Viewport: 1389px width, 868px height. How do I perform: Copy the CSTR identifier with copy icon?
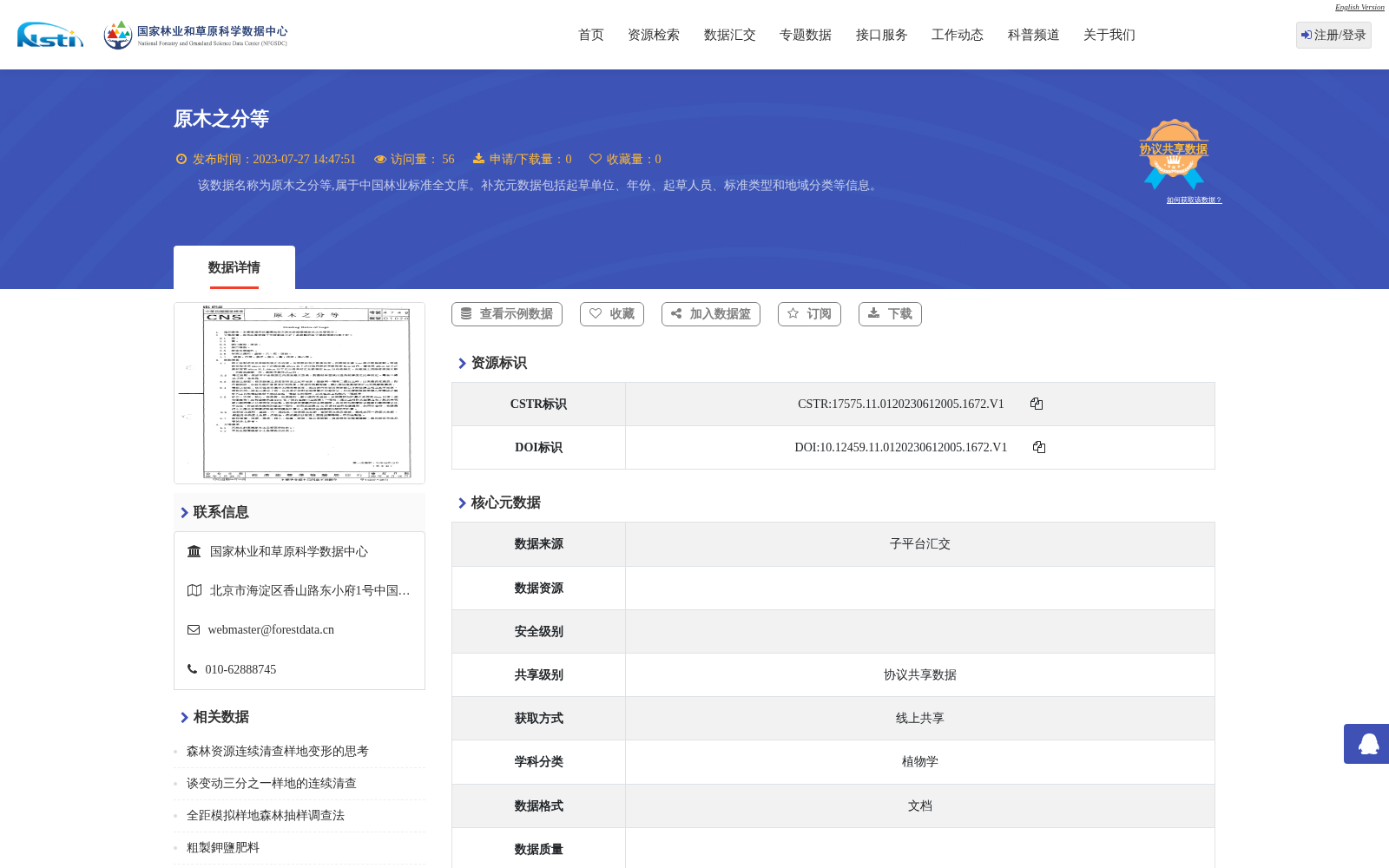click(1037, 404)
